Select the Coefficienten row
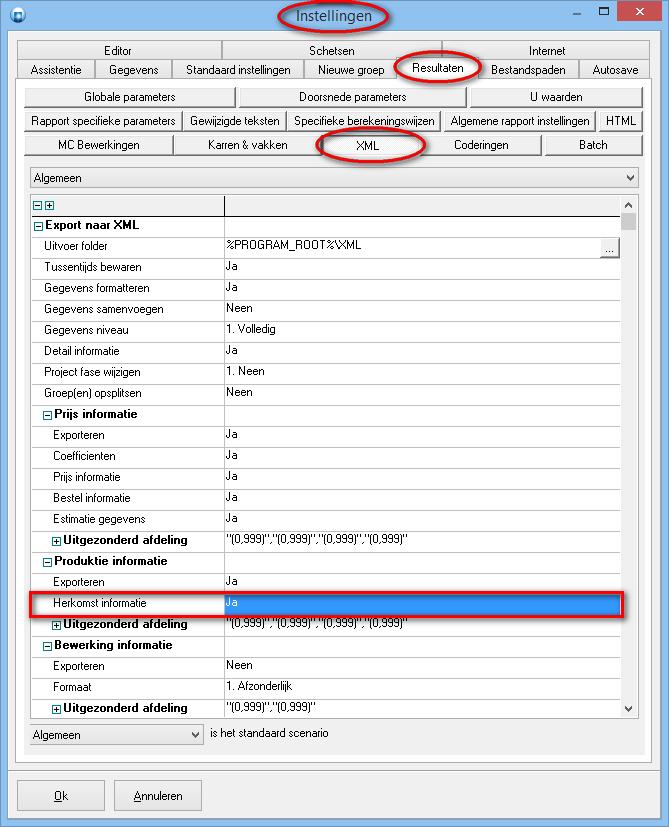Image resolution: width=669 pixels, height=827 pixels. coord(326,456)
